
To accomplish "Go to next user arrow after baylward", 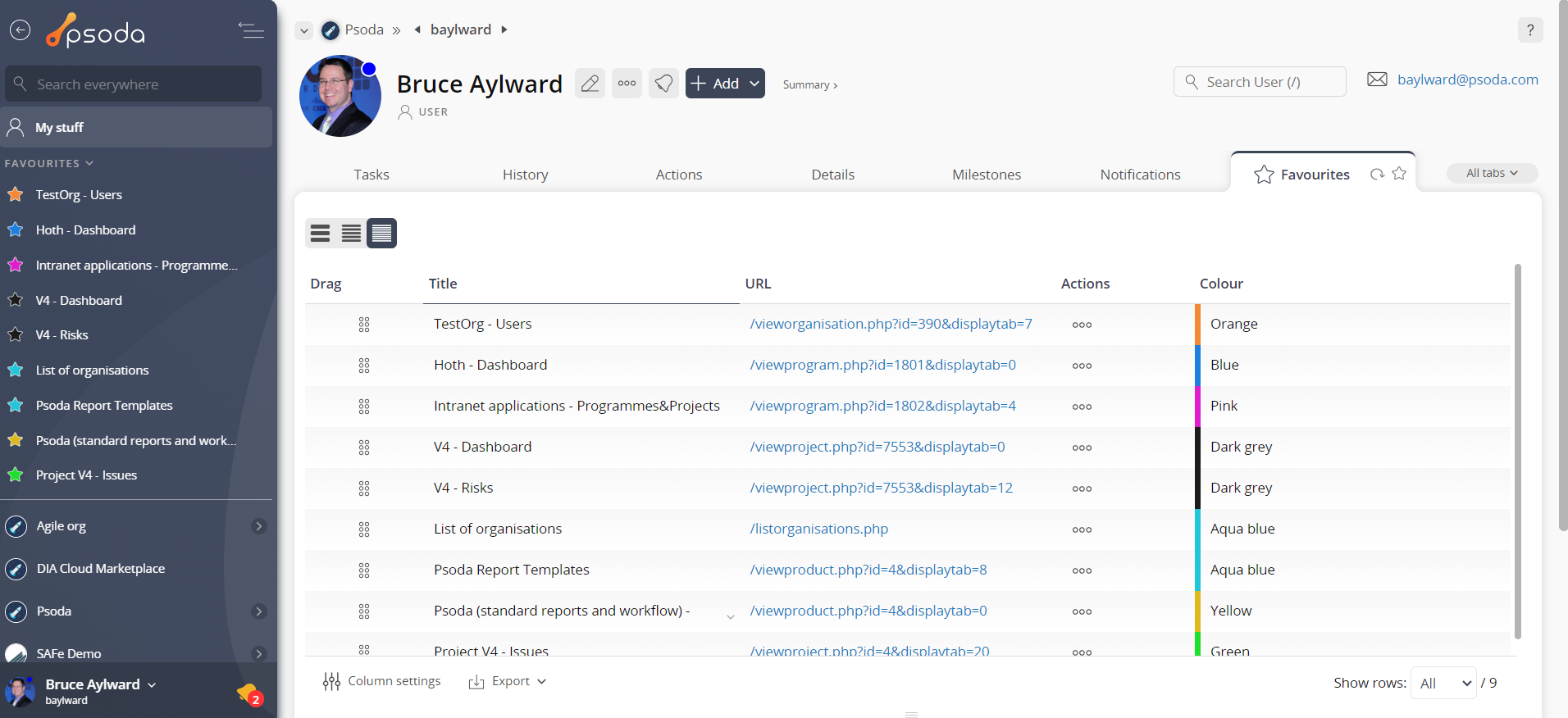I will (504, 30).
